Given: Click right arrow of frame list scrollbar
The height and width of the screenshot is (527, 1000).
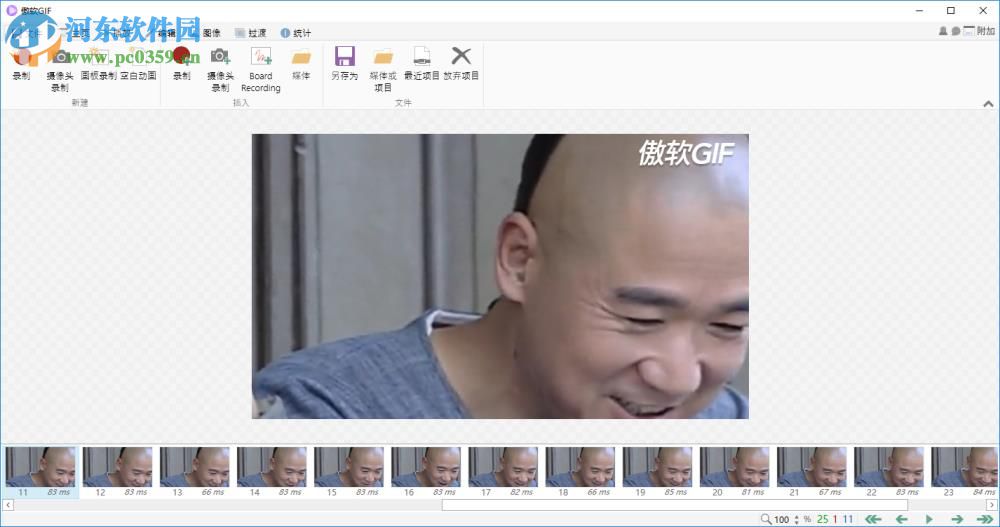Looking at the screenshot, I should click(x=991, y=505).
